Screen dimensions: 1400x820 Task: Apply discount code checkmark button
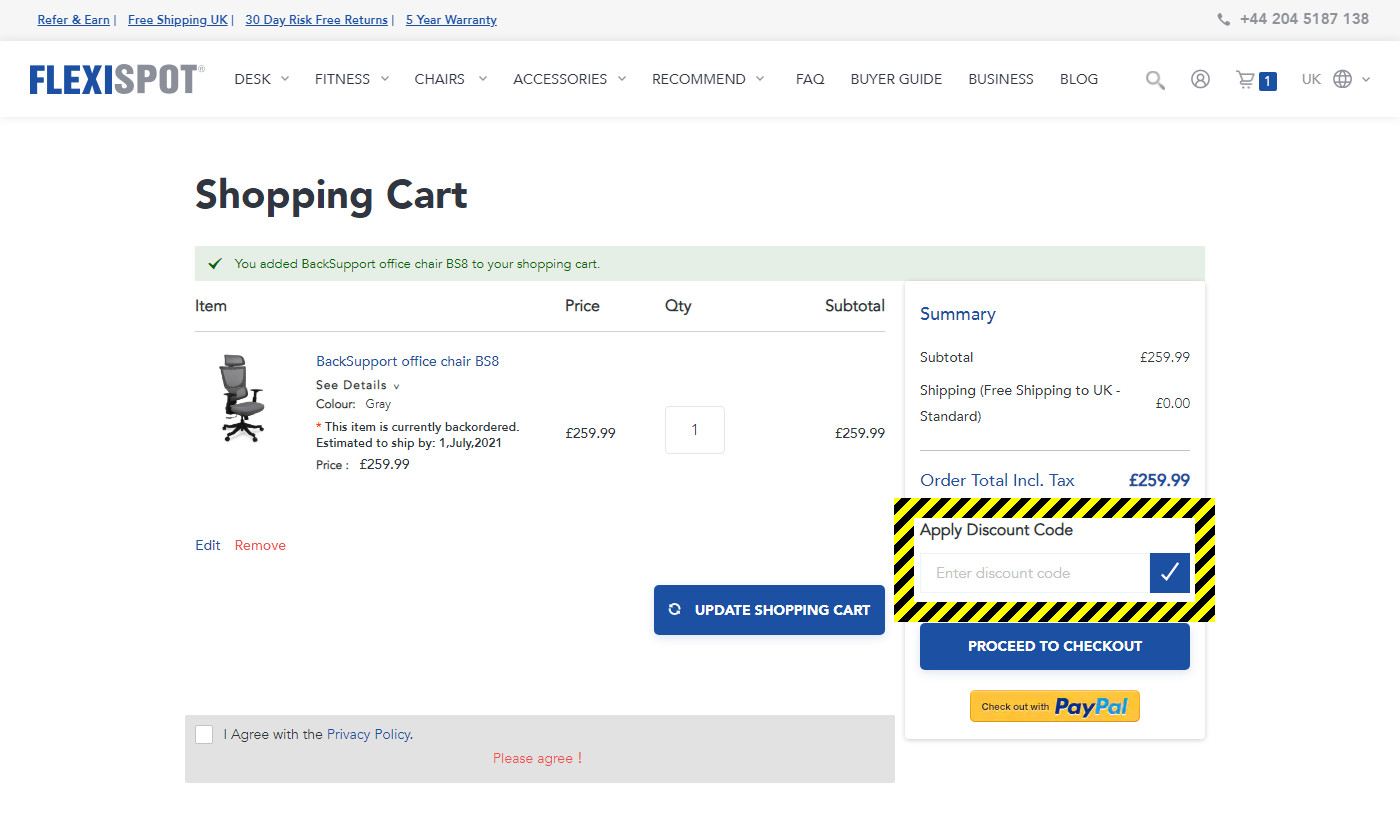click(1170, 573)
